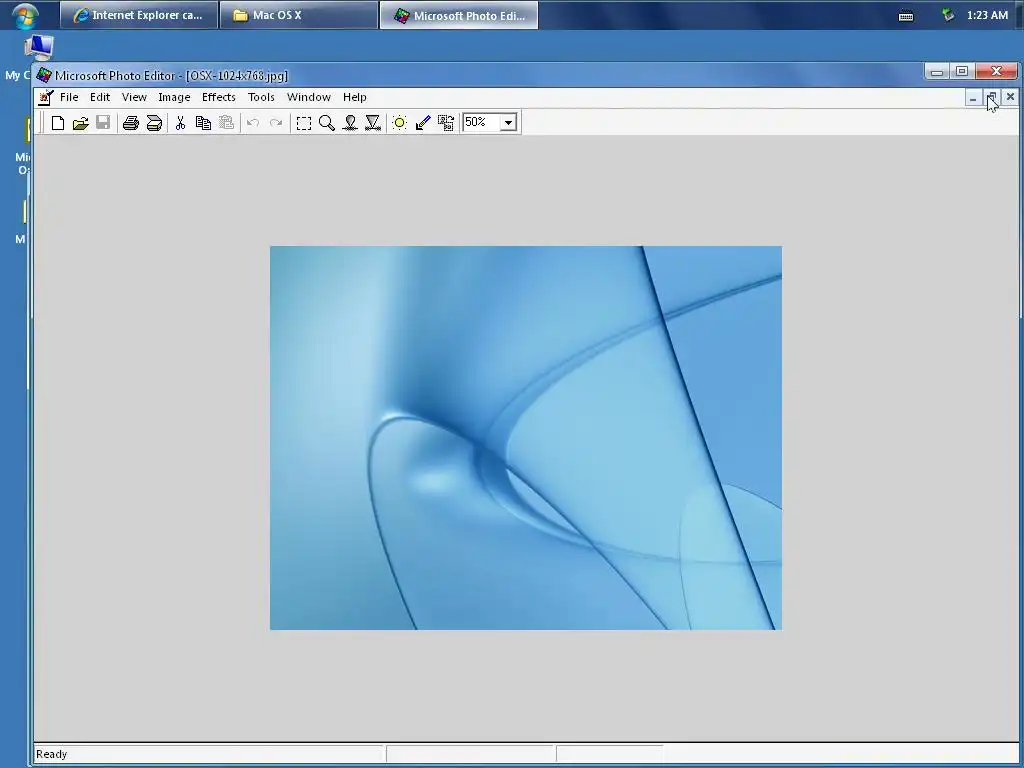Image resolution: width=1024 pixels, height=768 pixels.
Task: Click the Scan toolbar icon
Action: 154,123
